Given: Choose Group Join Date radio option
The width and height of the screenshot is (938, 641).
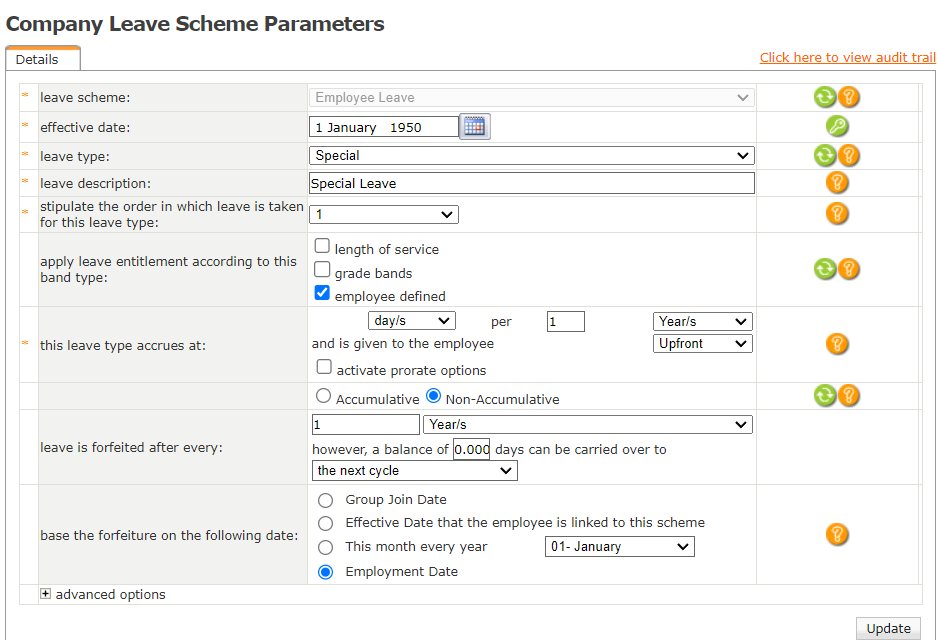Looking at the screenshot, I should [x=325, y=500].
